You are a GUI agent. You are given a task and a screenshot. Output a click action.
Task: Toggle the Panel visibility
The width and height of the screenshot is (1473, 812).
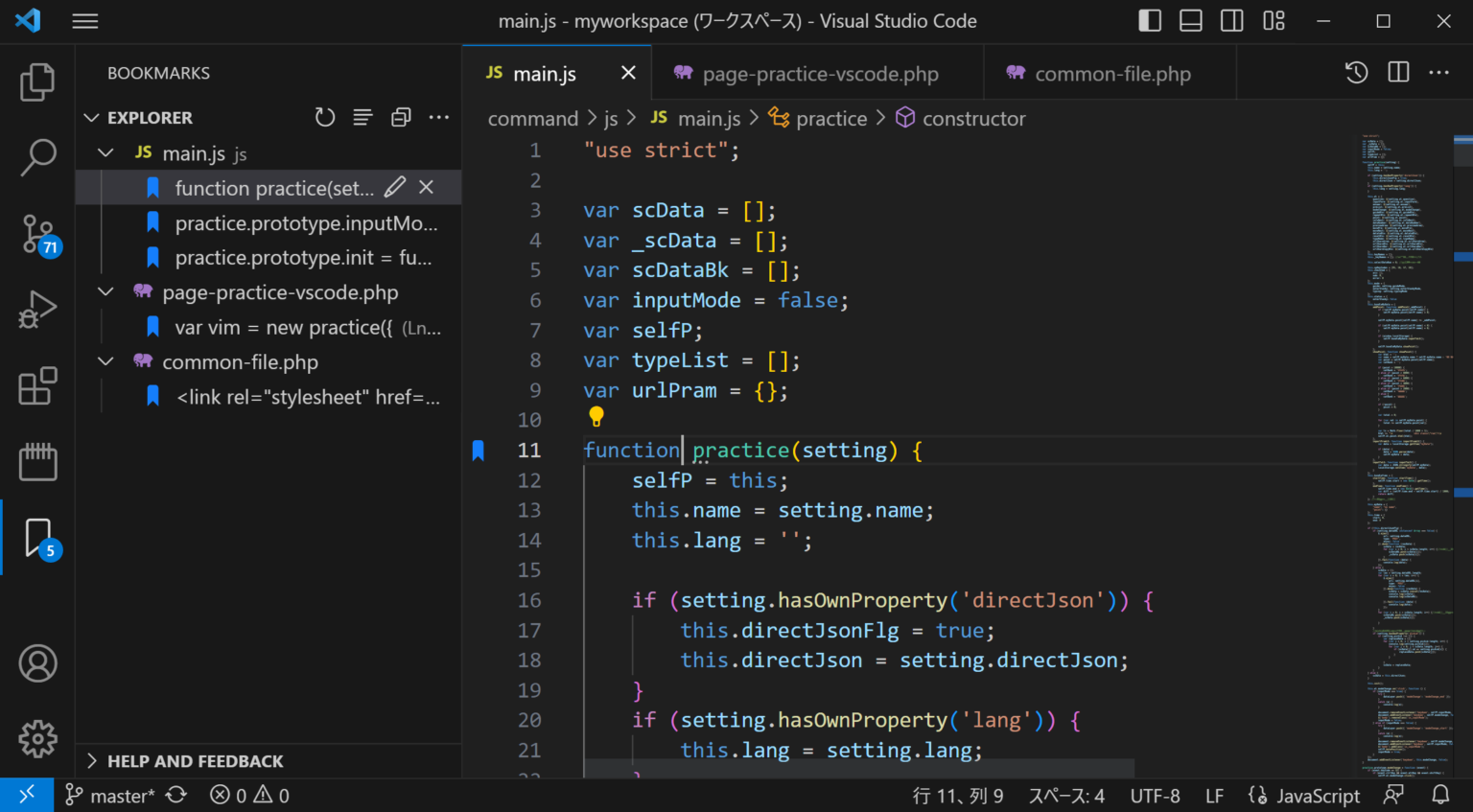(x=1190, y=20)
